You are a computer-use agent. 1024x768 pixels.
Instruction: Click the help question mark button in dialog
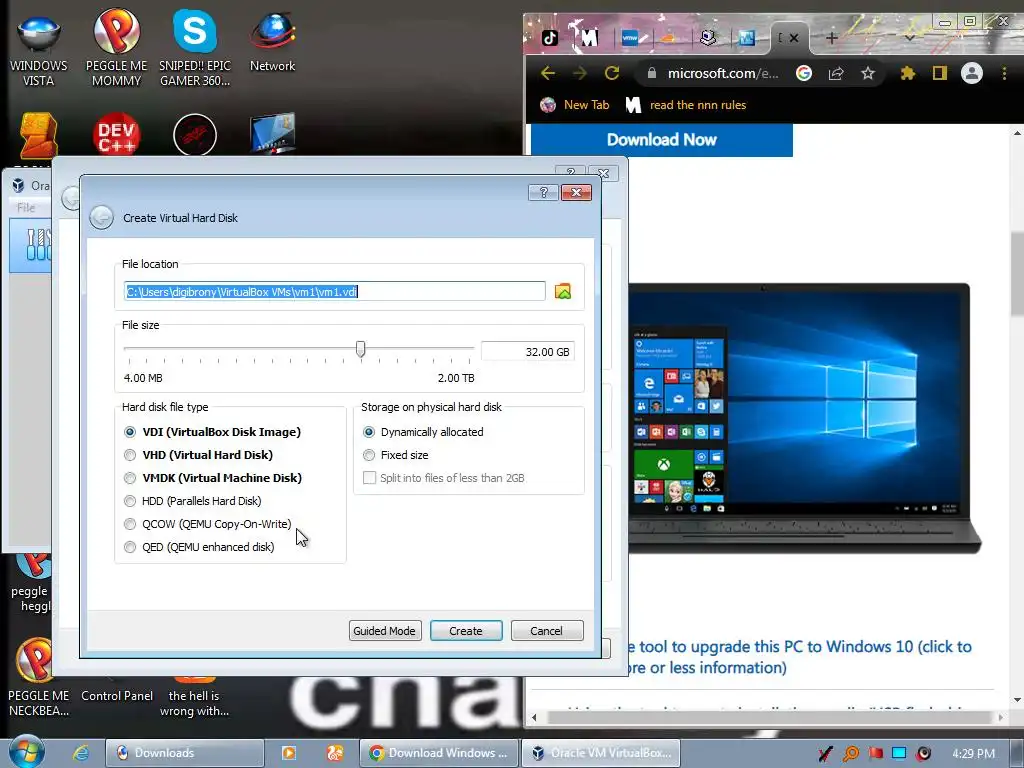543,192
